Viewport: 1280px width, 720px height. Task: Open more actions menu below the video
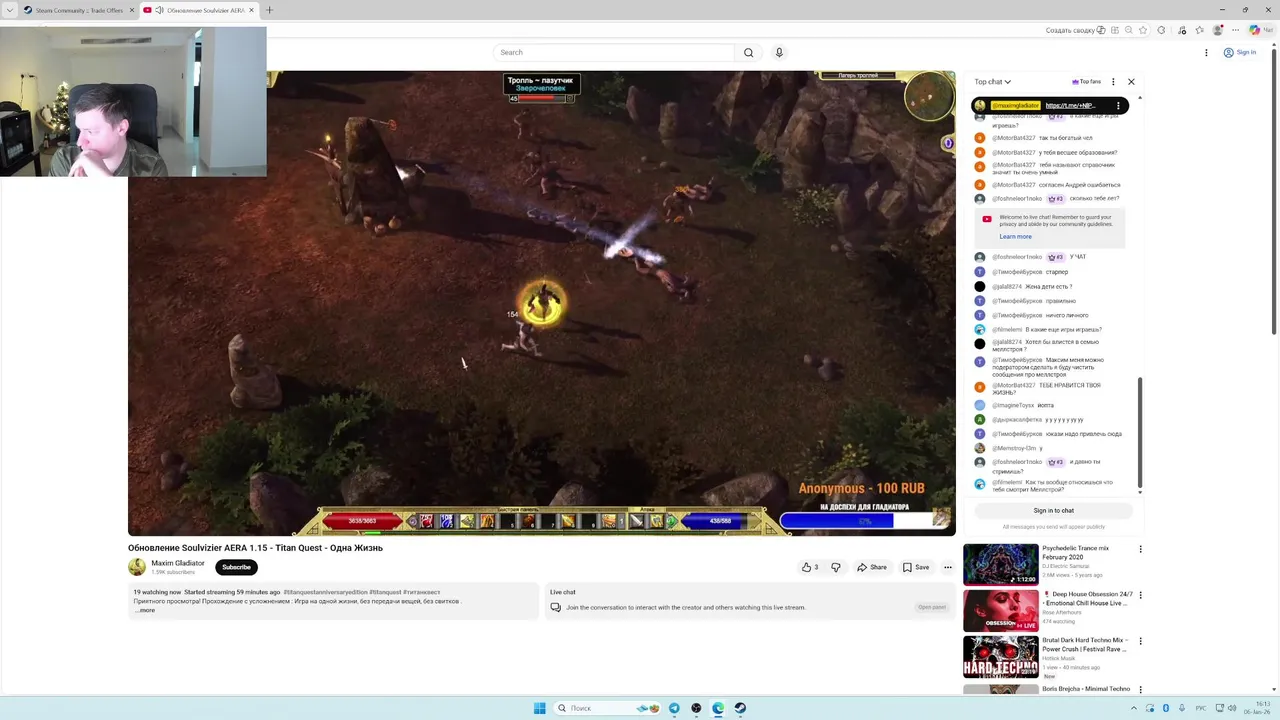point(947,567)
